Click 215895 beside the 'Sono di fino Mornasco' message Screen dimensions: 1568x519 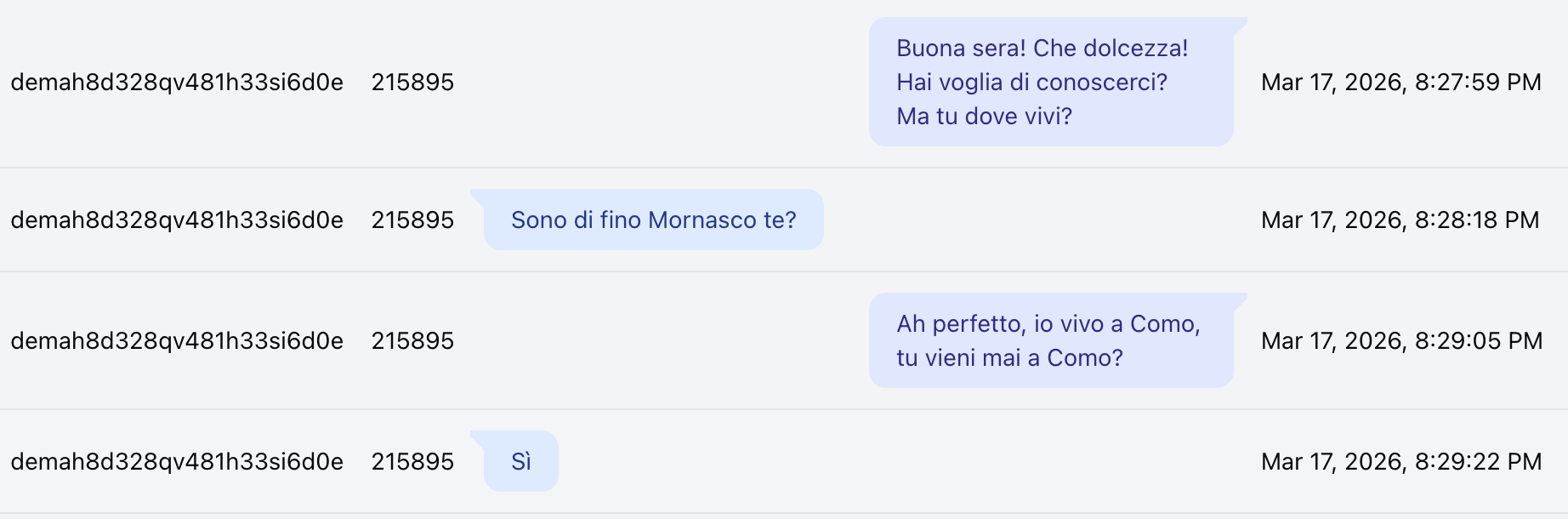click(x=412, y=220)
